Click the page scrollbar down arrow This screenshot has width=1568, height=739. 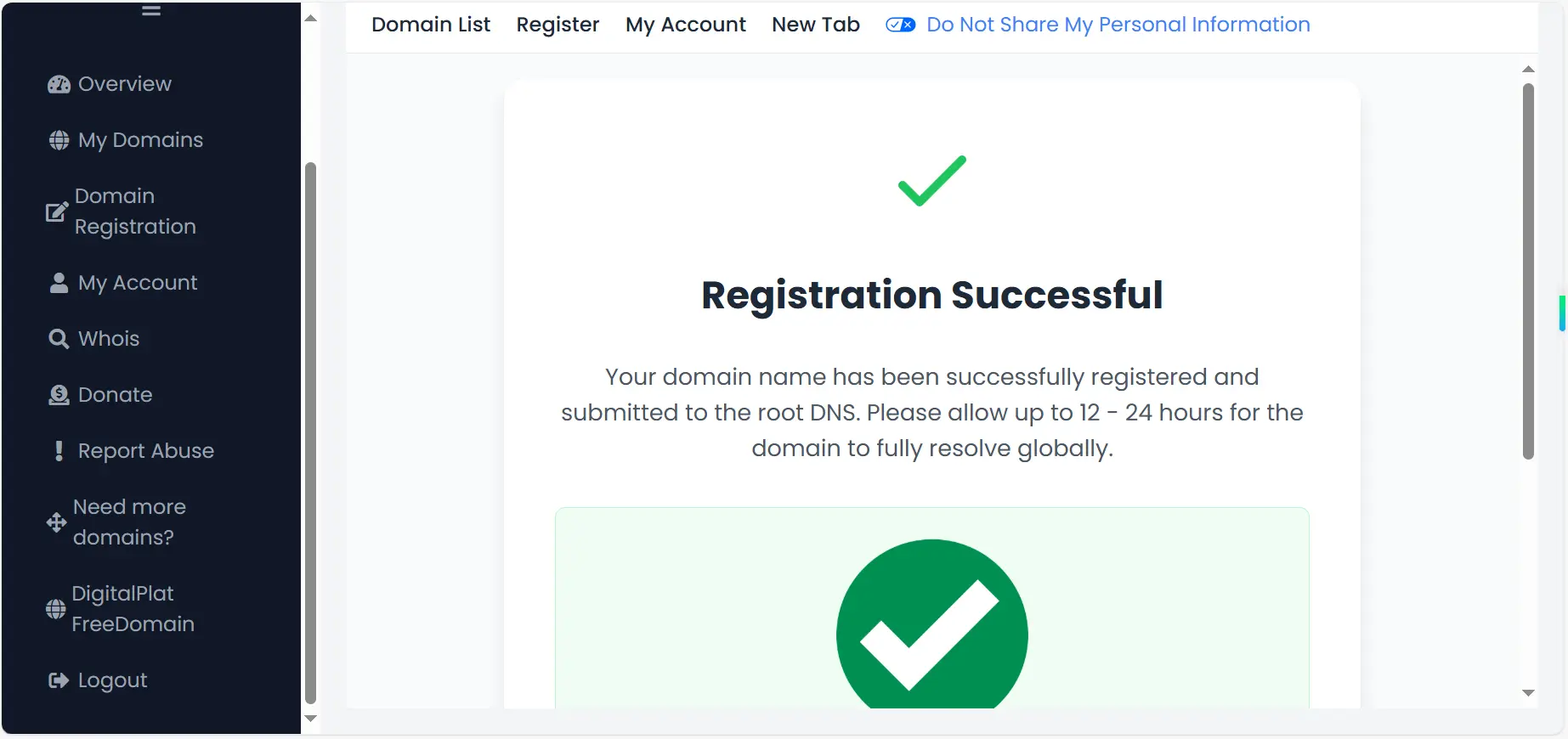tap(1528, 693)
